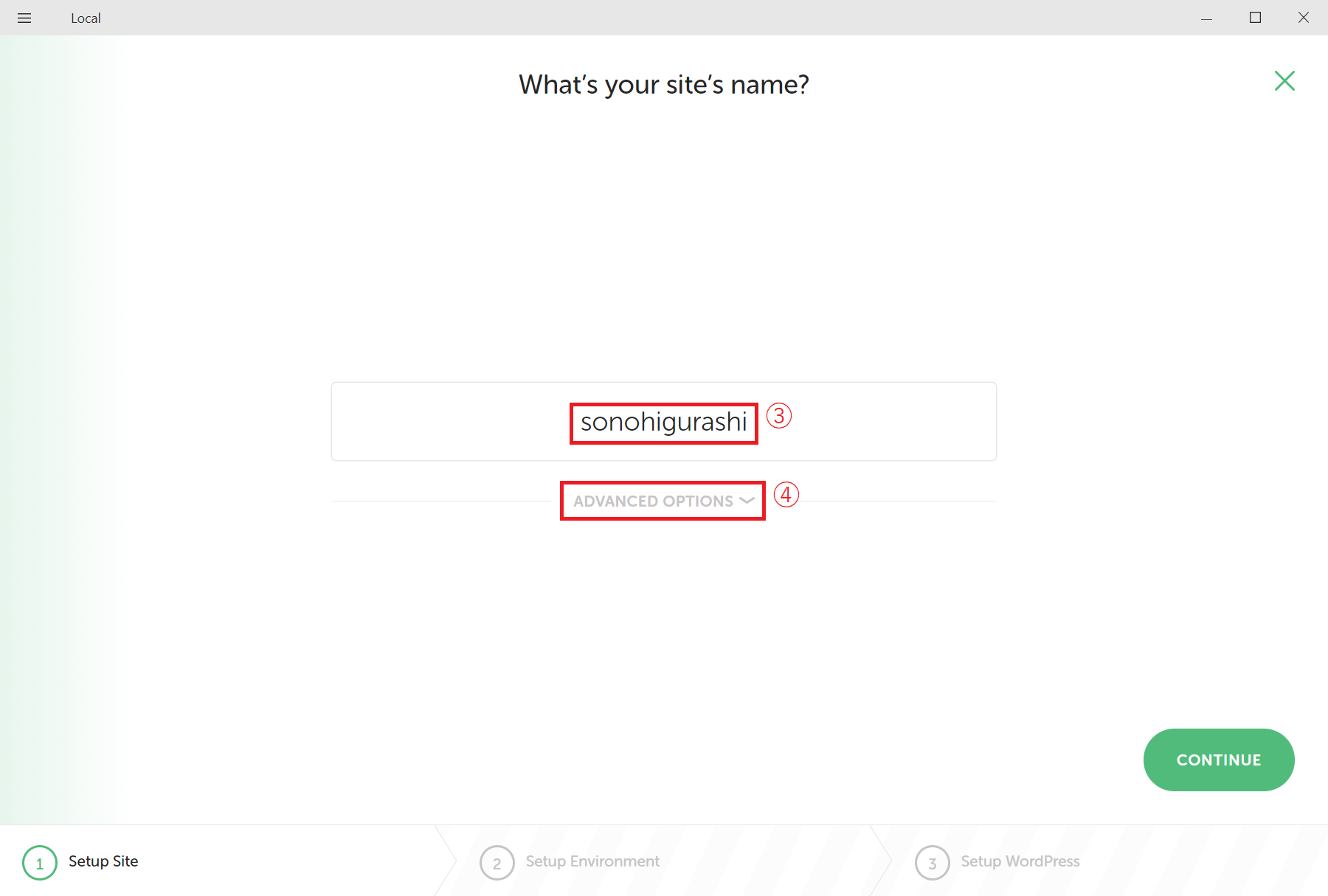Click the chevron beside ADVANCED OPTIONS
The height and width of the screenshot is (896, 1328).
point(747,501)
